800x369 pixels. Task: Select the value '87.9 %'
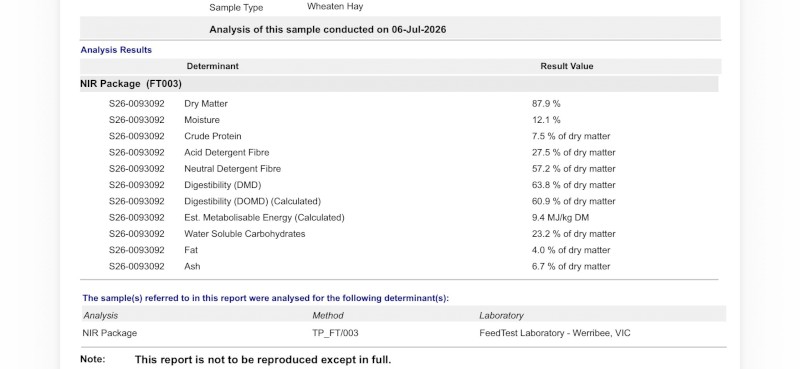(546, 104)
